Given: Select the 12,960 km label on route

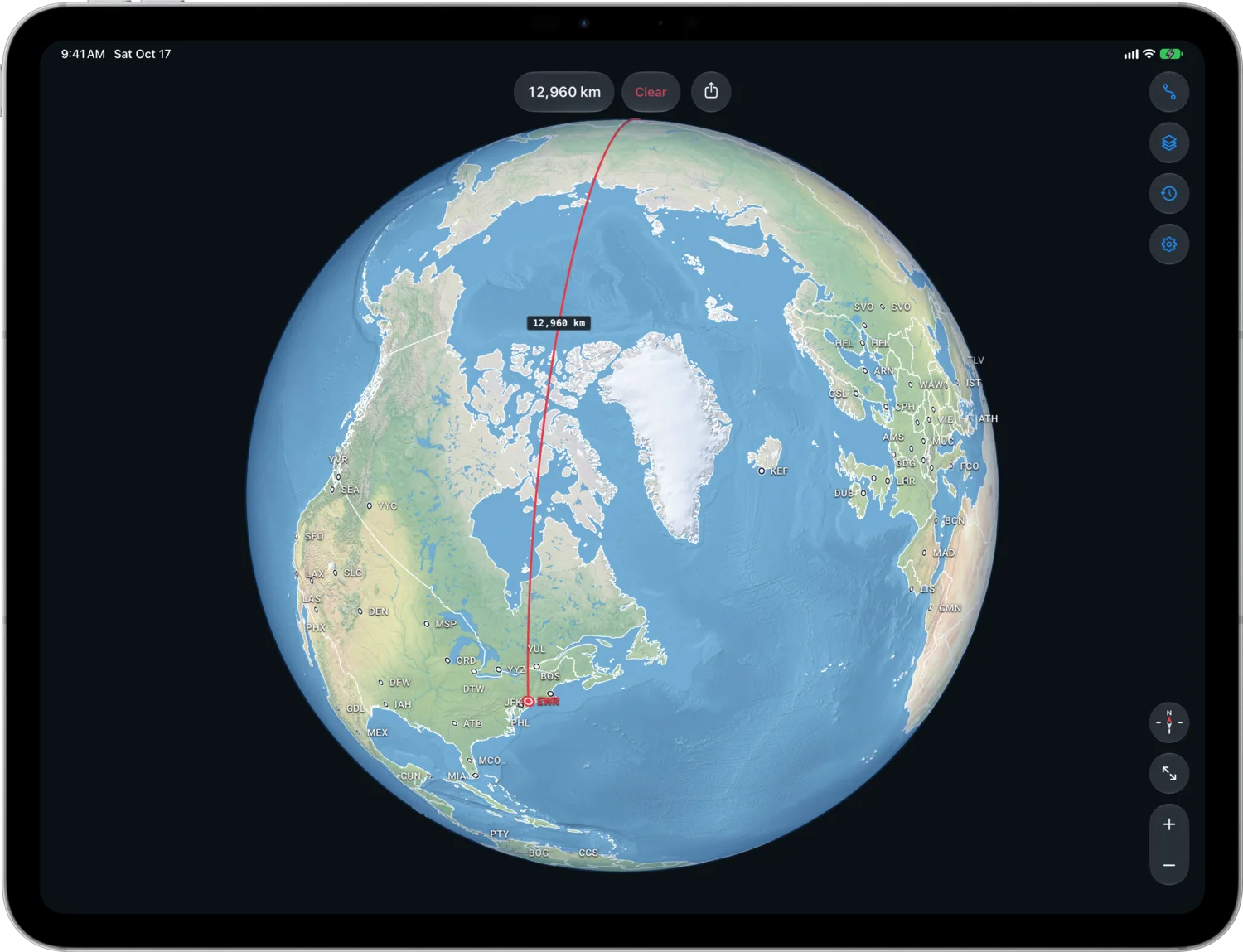Looking at the screenshot, I should tap(559, 323).
